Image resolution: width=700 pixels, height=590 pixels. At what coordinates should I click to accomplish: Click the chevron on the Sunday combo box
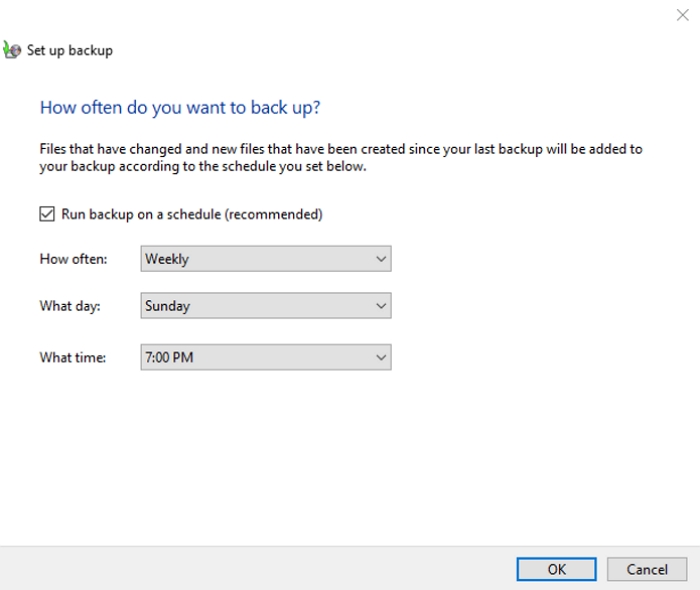[x=380, y=306]
